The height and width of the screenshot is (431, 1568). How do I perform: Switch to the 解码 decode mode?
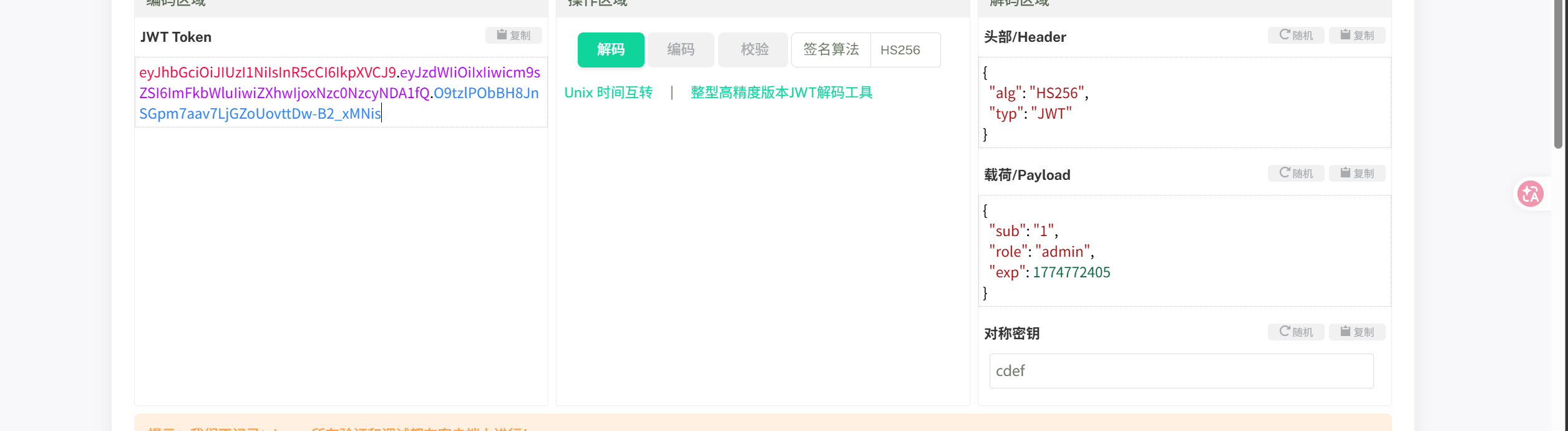(610, 50)
